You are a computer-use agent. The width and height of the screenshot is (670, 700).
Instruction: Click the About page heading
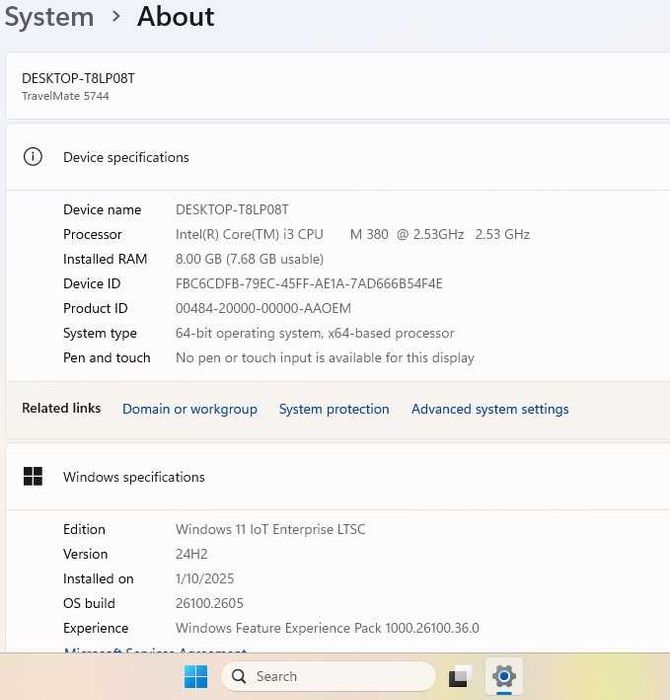pyautogui.click(x=176, y=17)
